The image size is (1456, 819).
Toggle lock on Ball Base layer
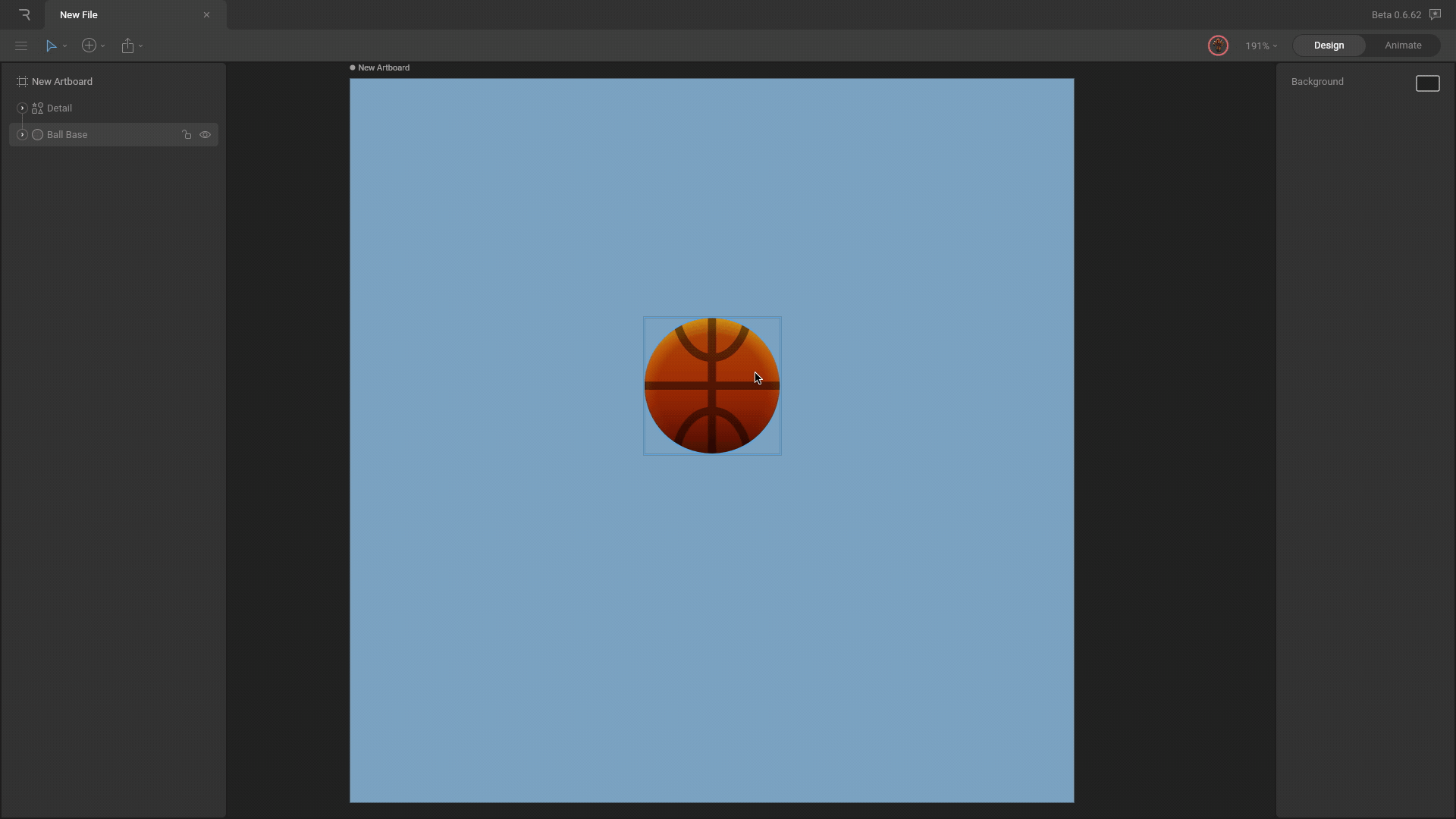click(x=187, y=135)
